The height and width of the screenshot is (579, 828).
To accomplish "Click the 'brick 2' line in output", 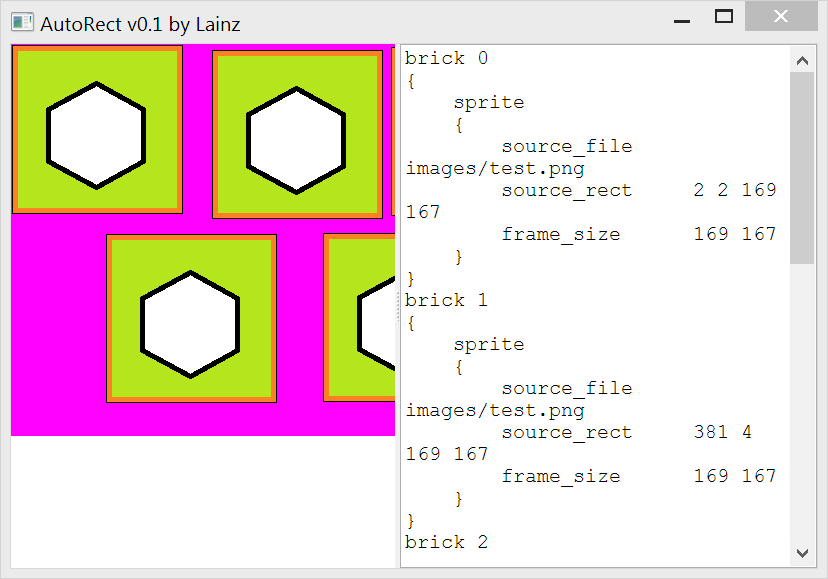I will pyautogui.click(x=446, y=542).
